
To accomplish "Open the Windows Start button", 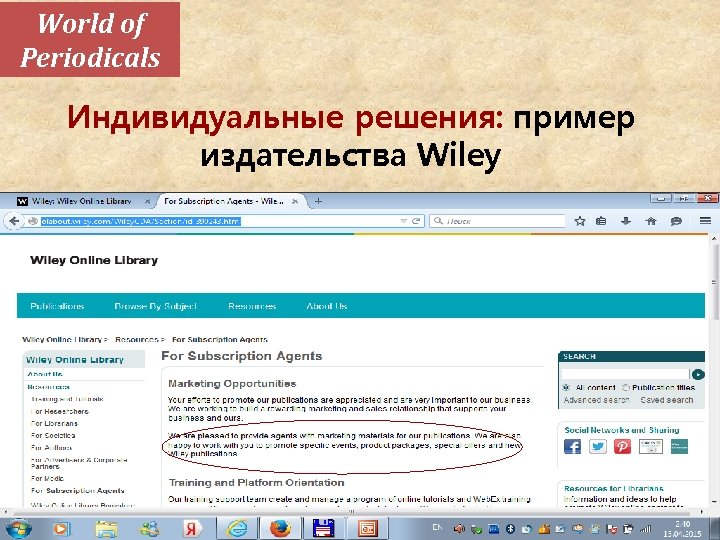I will pyautogui.click(x=18, y=529).
